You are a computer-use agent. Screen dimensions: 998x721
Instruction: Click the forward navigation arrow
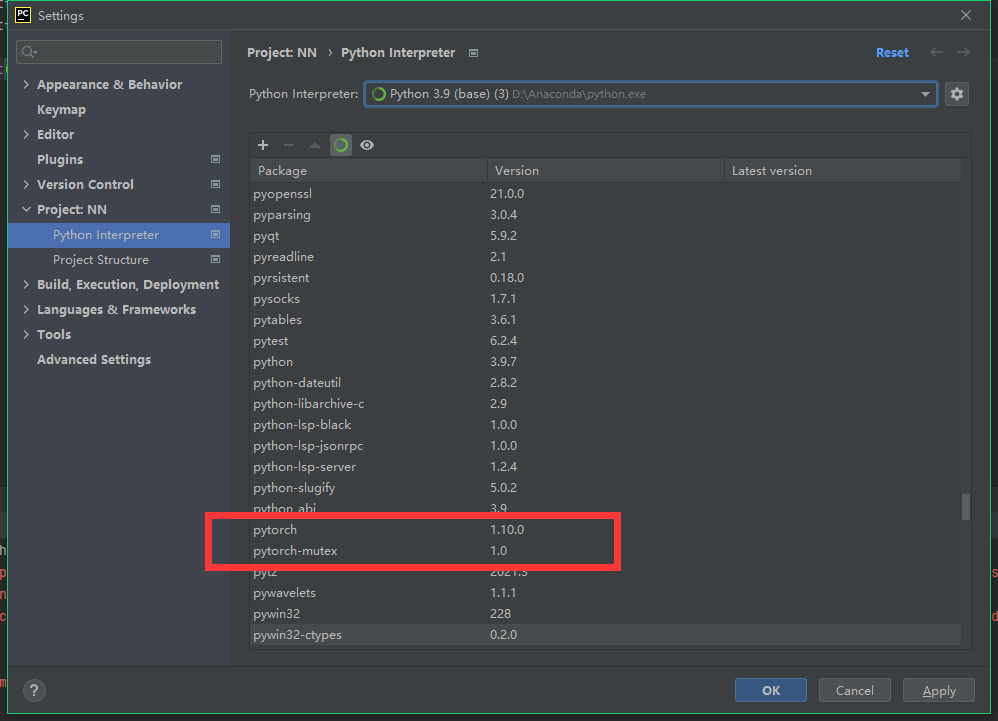pos(962,52)
